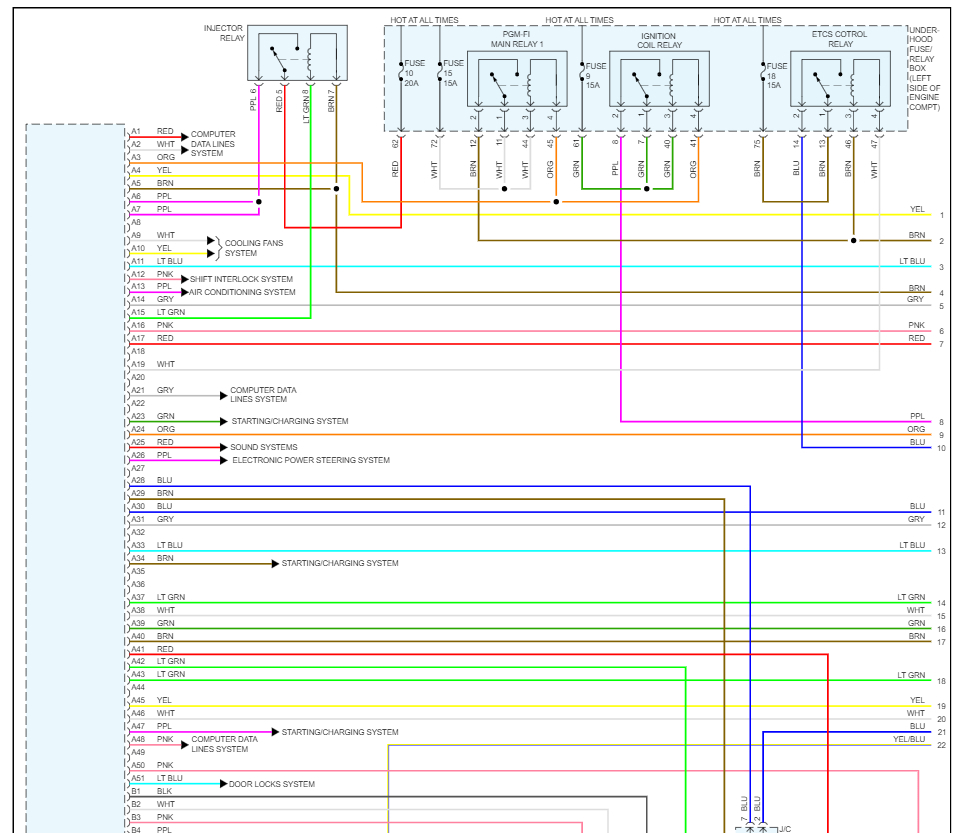Click the ORG wire label at output 9
Screen dimensions: 955x833
tap(916, 429)
